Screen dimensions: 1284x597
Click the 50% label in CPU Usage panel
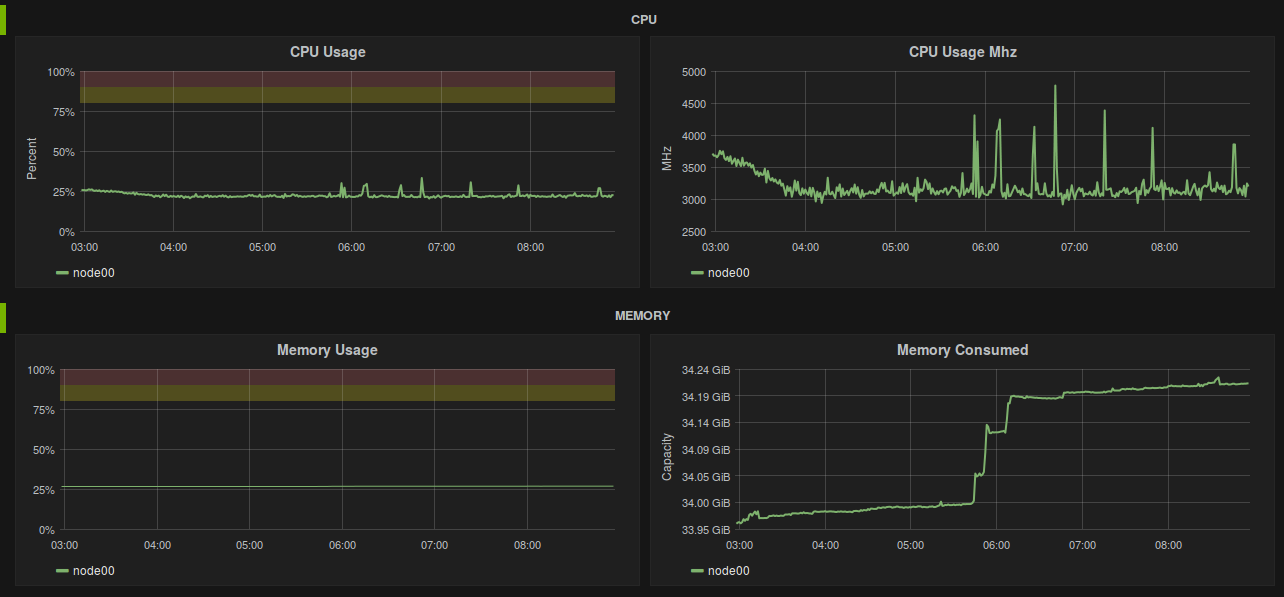(63, 152)
